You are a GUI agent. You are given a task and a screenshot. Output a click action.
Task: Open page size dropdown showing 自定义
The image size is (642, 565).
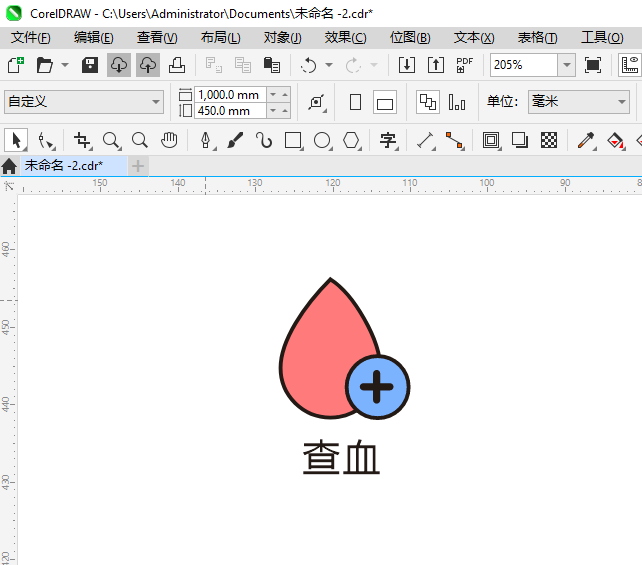[x=84, y=102]
